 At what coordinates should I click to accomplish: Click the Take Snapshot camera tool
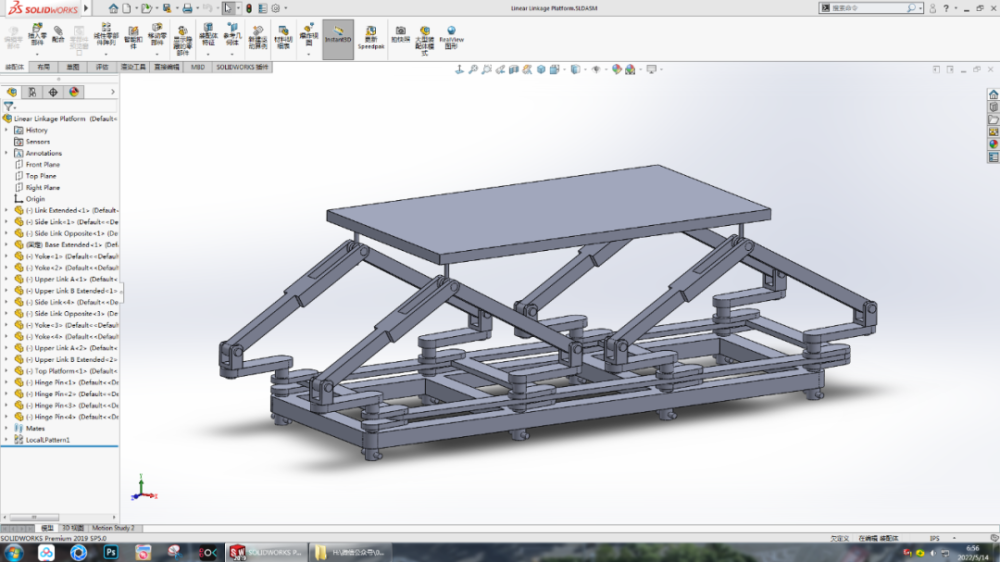[x=401, y=34]
